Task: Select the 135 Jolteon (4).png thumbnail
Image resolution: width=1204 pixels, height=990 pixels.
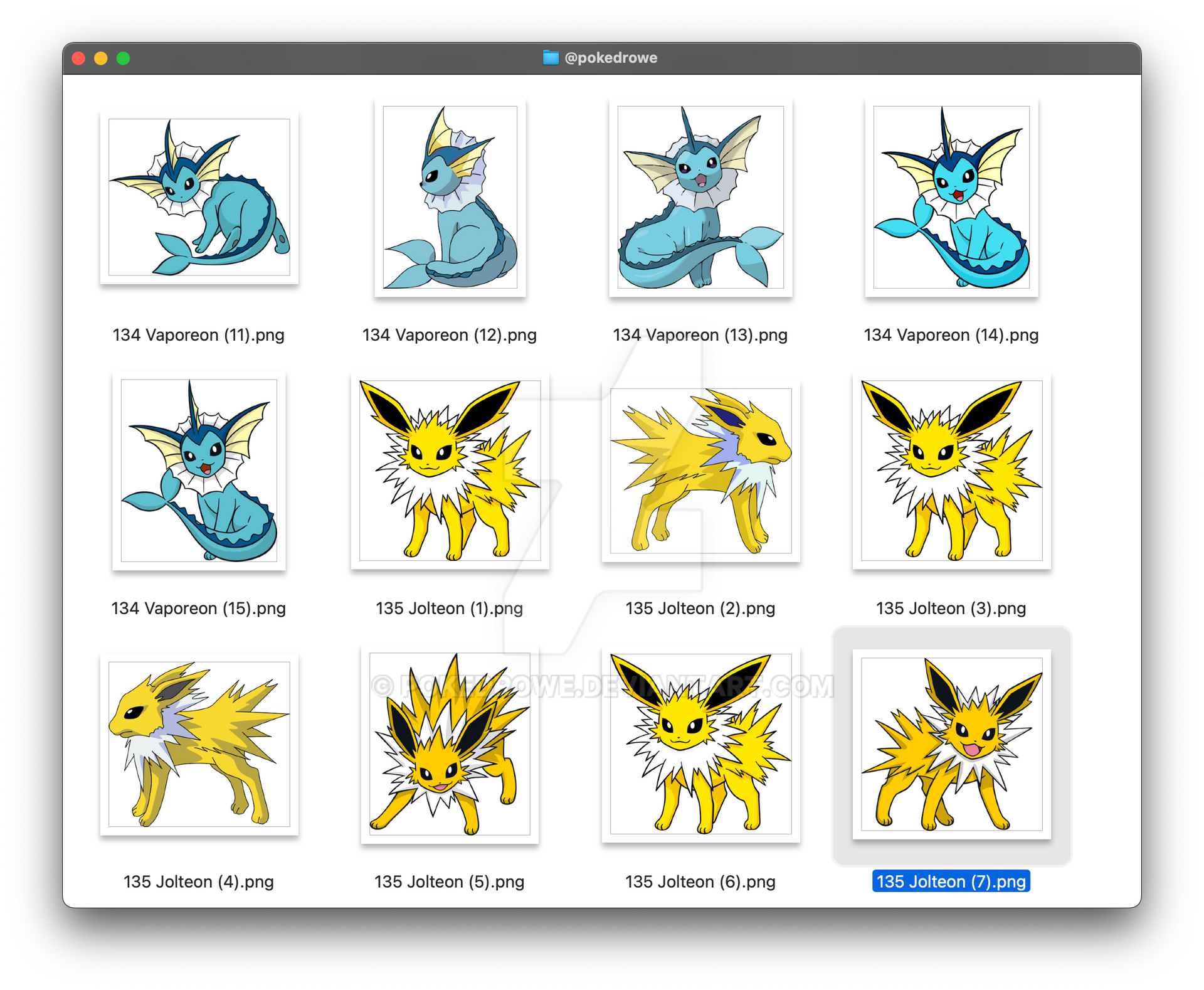Action: click(199, 744)
